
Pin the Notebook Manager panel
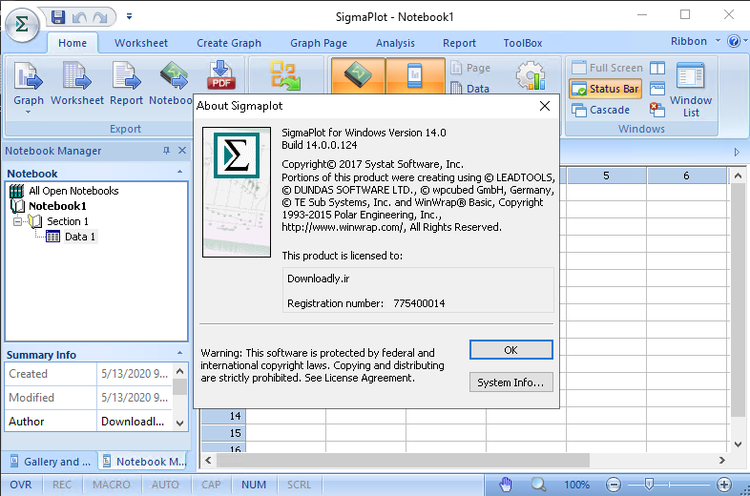pos(166,151)
